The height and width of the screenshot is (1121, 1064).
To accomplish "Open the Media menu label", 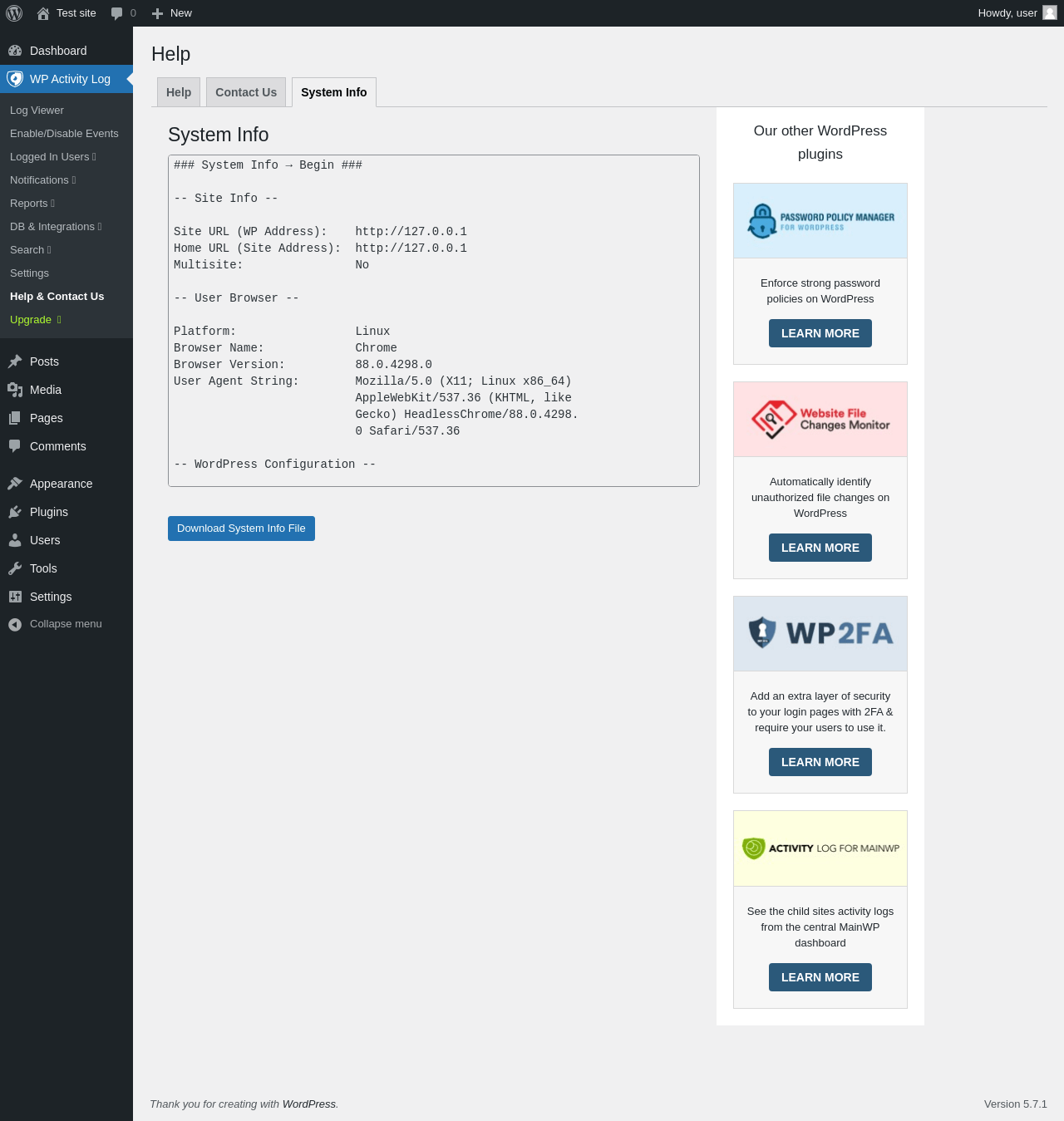I will tap(46, 390).
